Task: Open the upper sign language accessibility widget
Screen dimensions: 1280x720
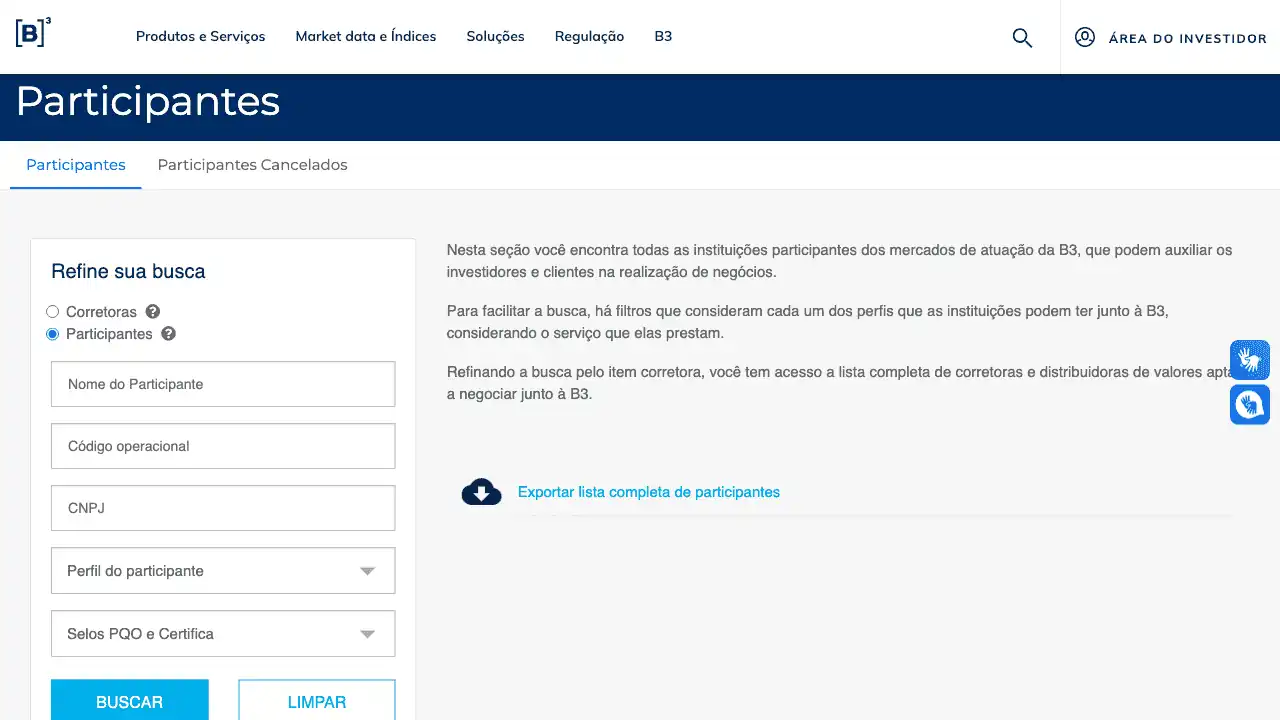Action: [1249, 360]
